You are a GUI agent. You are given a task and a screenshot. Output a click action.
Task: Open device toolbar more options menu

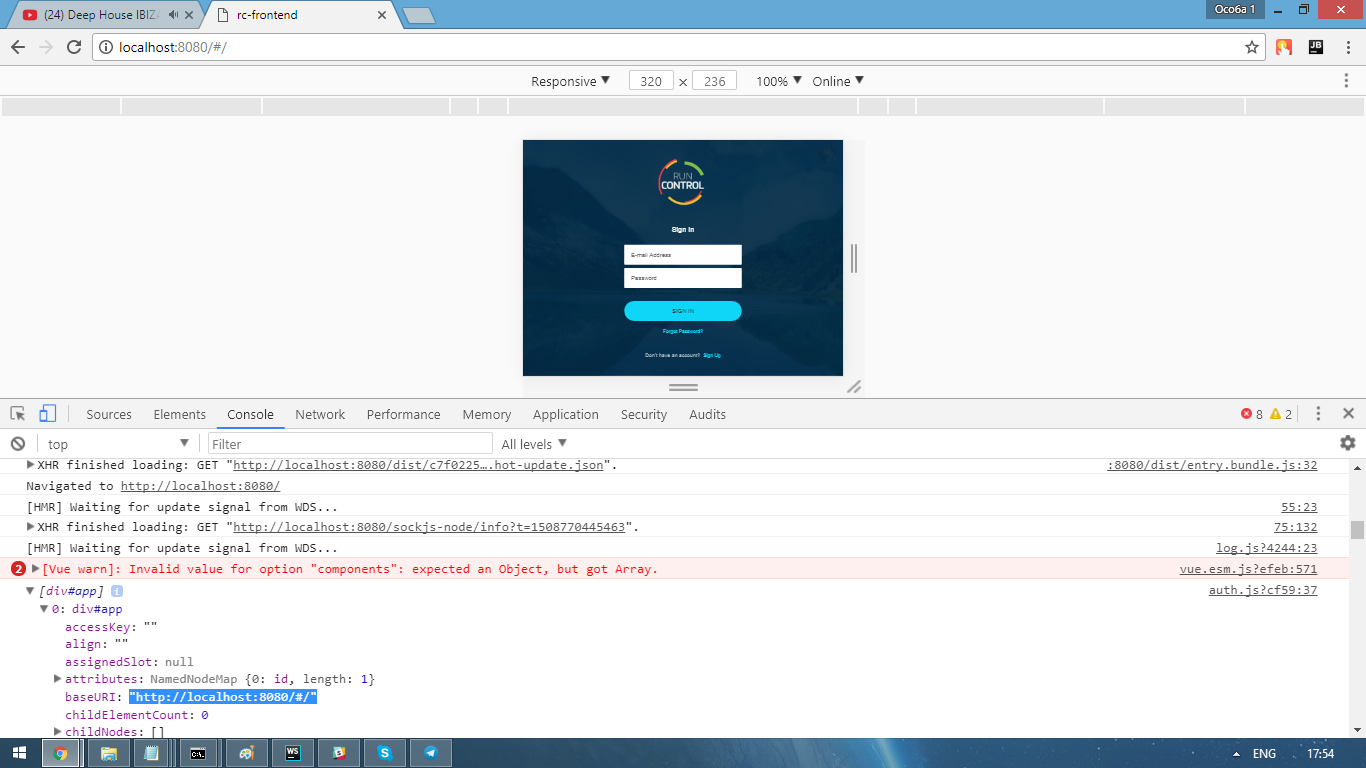point(1346,81)
